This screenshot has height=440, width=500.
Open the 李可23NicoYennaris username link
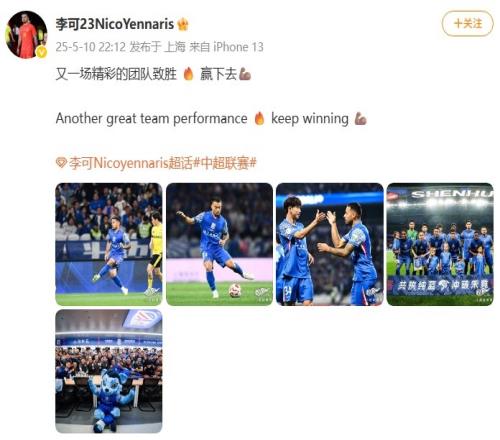pyautogui.click(x=115, y=24)
